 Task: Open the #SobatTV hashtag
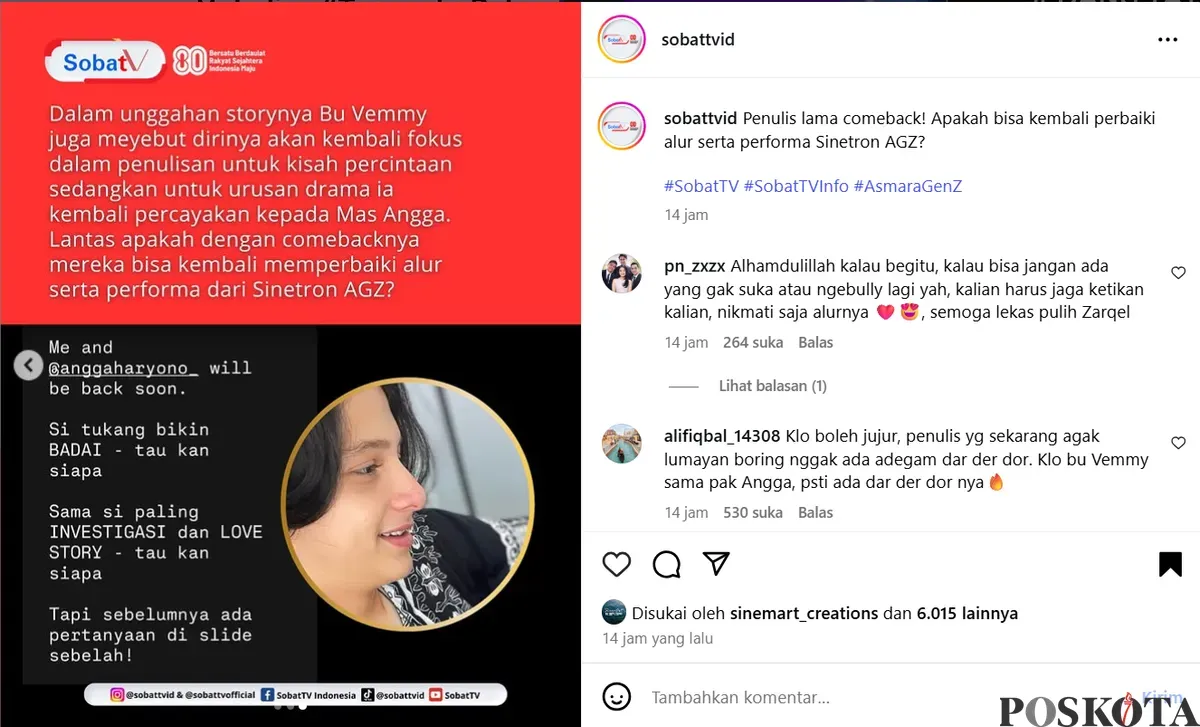[701, 186]
